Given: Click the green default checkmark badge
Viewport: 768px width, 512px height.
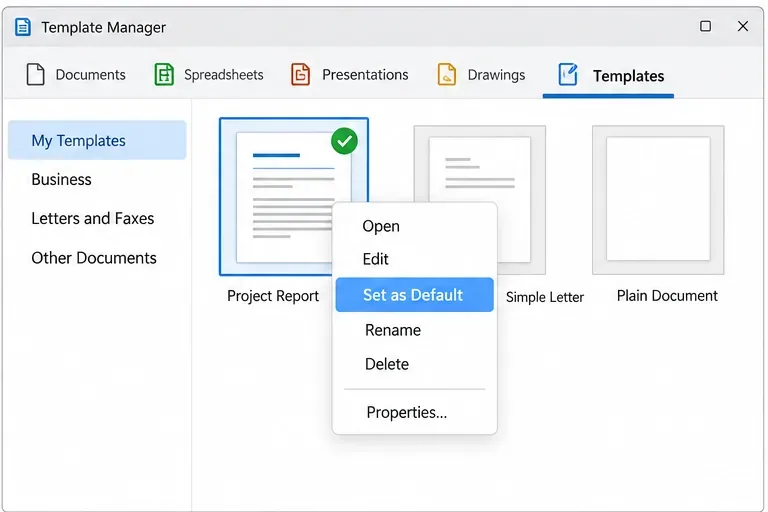Looking at the screenshot, I should click(x=344, y=141).
